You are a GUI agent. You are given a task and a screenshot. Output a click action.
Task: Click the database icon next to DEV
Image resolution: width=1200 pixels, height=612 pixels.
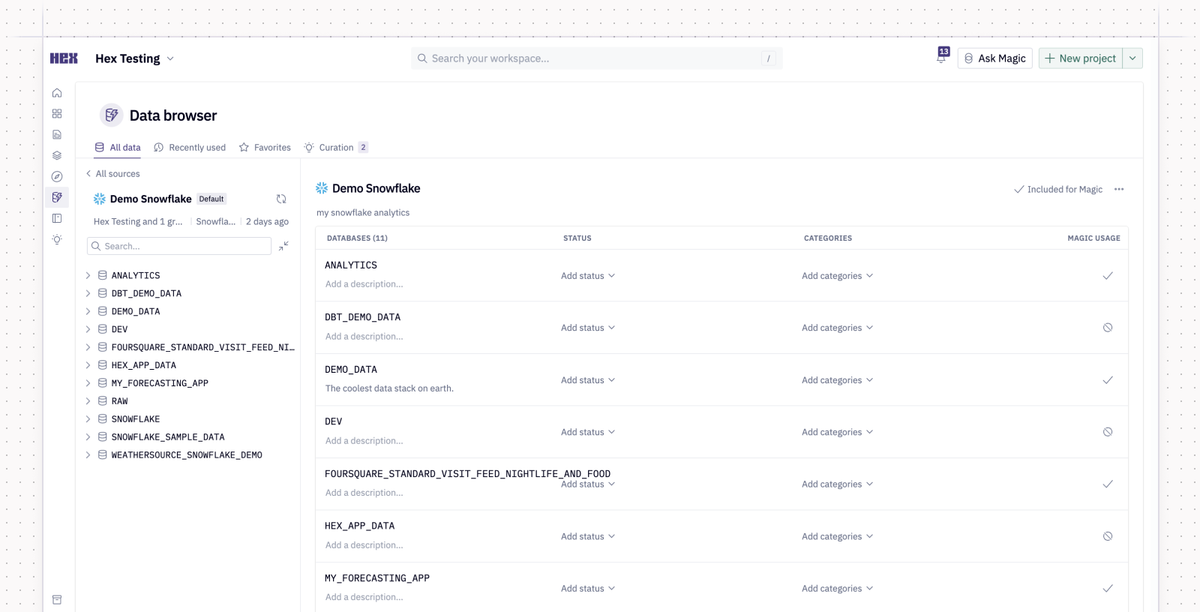pos(102,329)
